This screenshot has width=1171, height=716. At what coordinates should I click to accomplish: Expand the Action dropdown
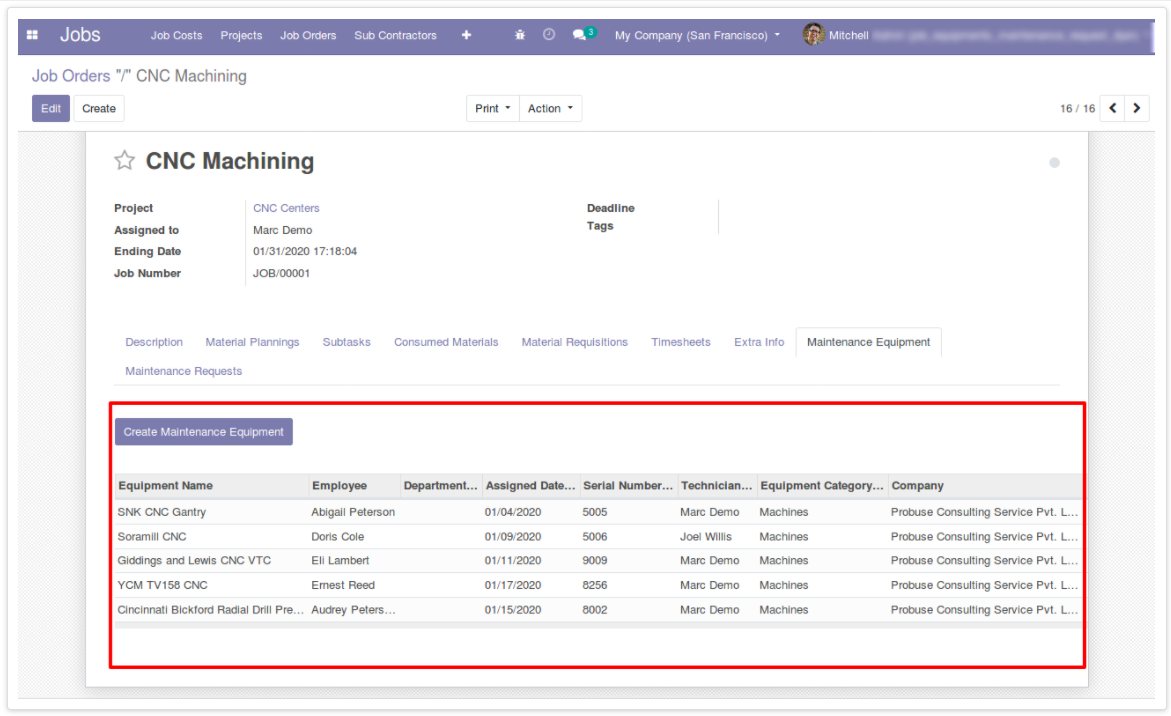(x=550, y=109)
